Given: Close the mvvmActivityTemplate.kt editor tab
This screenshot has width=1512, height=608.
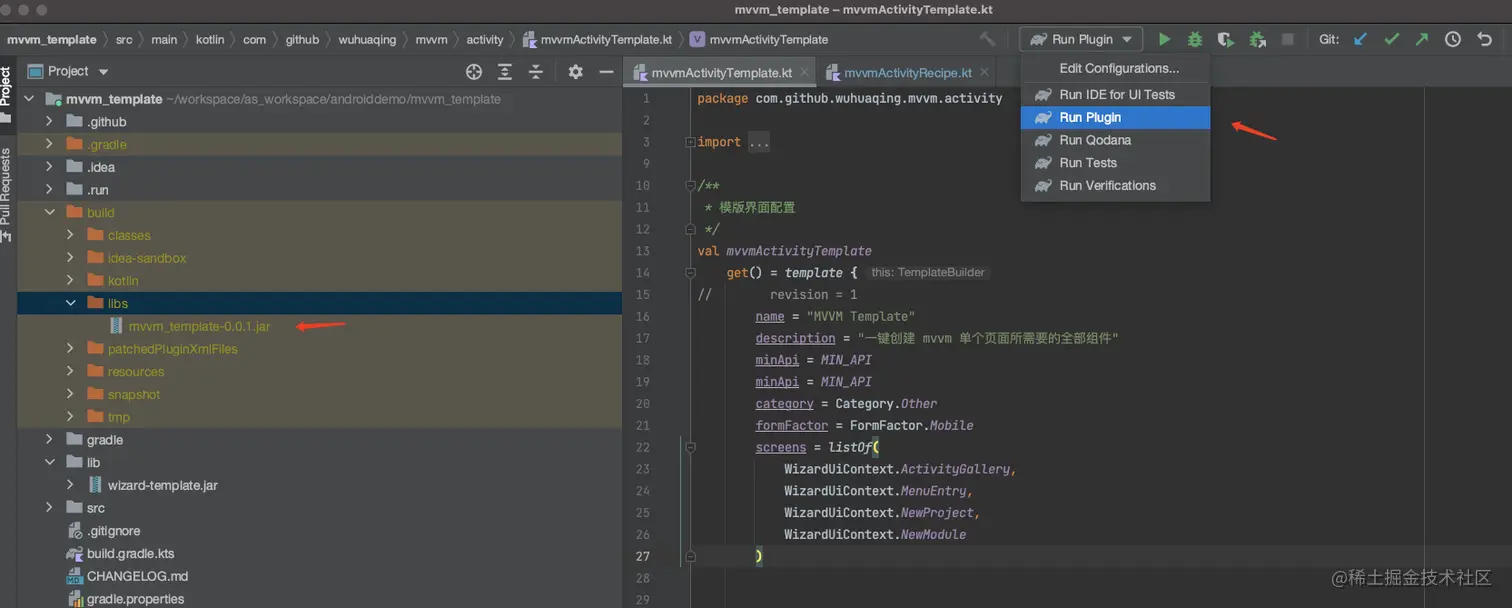Looking at the screenshot, I should [805, 72].
